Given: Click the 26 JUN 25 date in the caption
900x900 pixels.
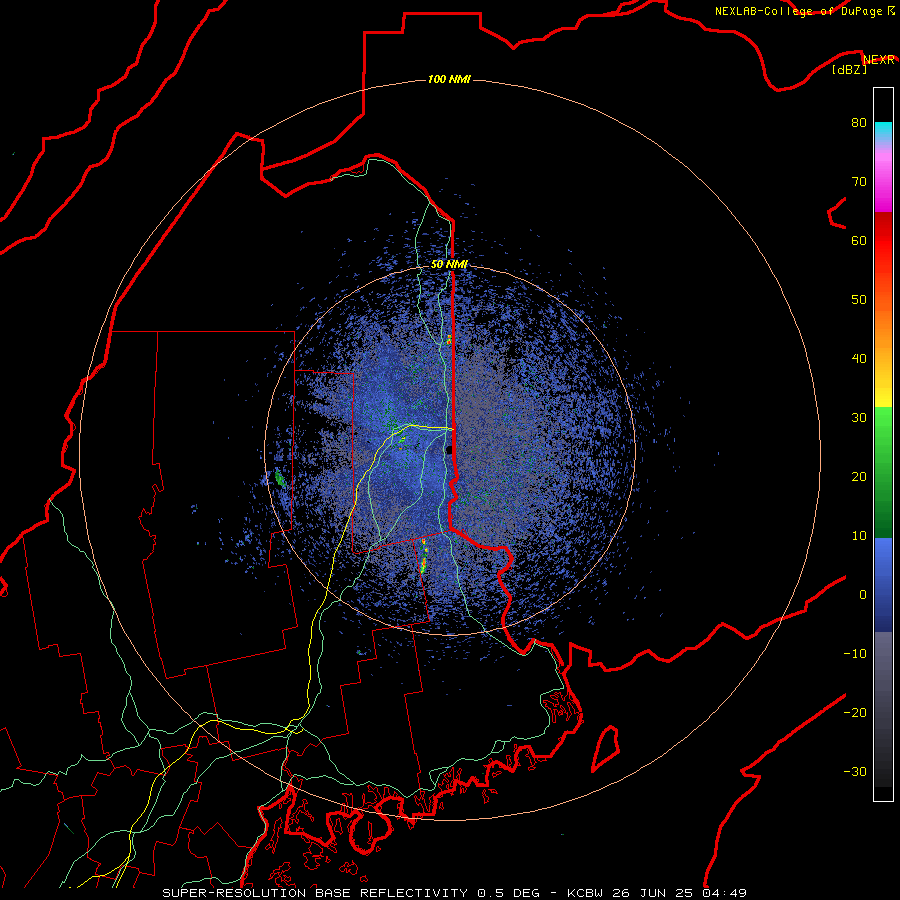Looking at the screenshot, I should point(651,893).
